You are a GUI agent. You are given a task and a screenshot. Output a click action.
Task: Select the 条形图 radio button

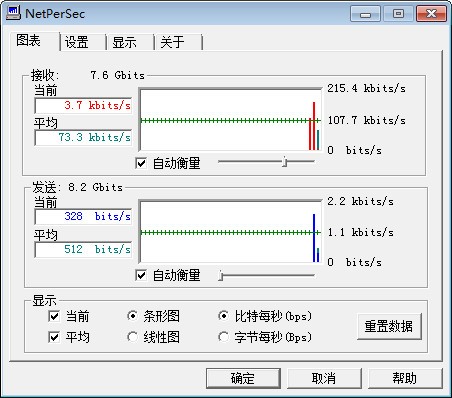point(132,316)
